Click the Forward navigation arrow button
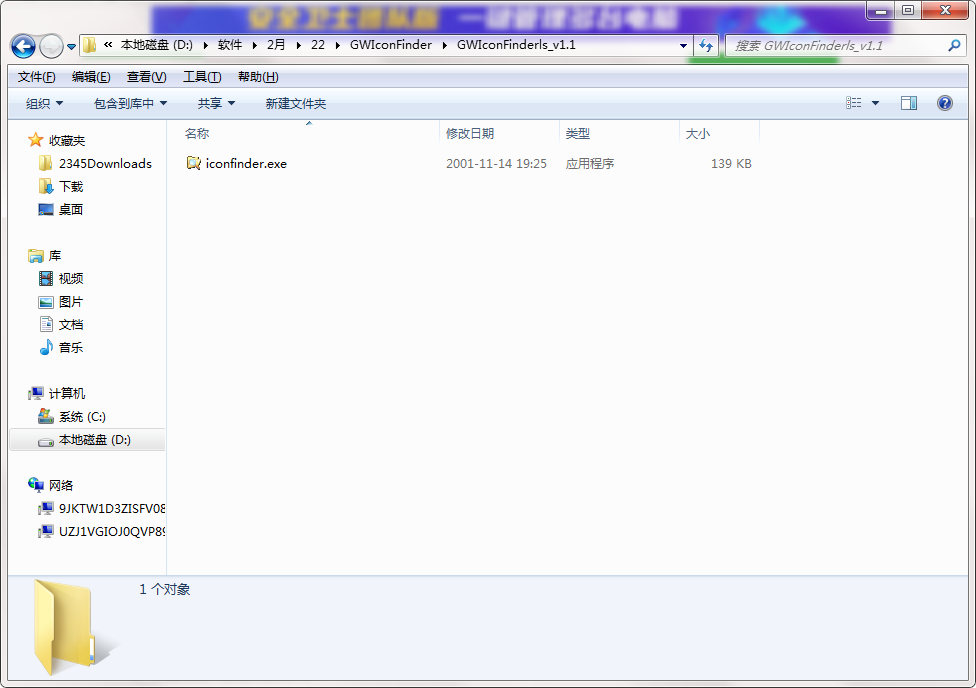The image size is (976, 688). coord(51,46)
